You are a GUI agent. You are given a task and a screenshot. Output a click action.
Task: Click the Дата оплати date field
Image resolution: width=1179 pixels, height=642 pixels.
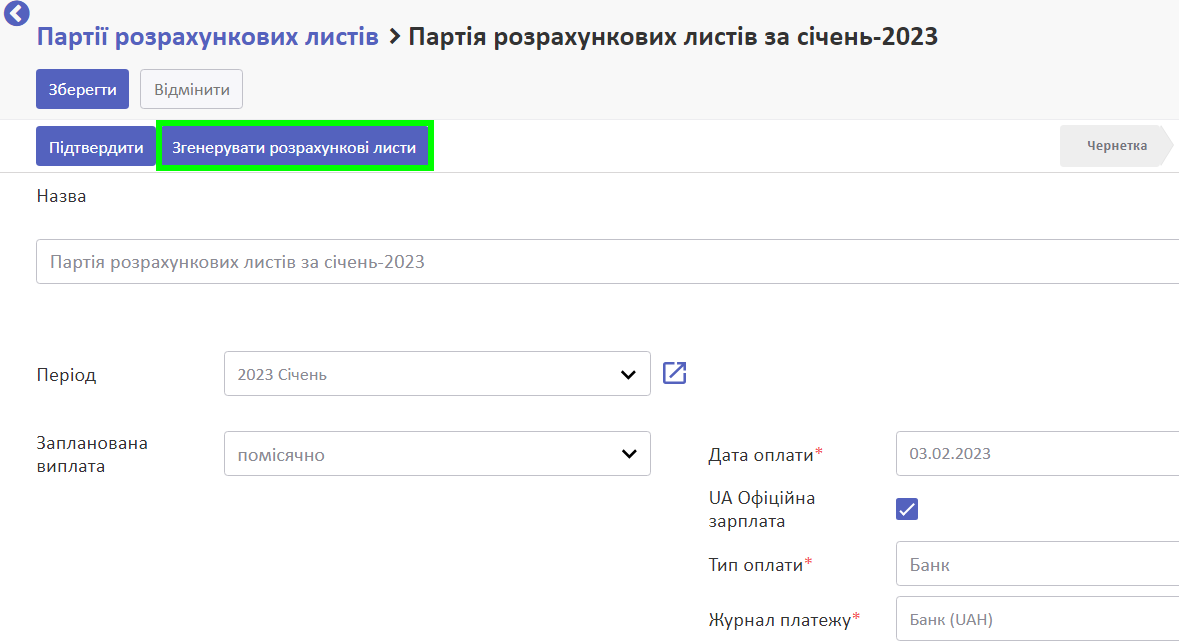1037,454
